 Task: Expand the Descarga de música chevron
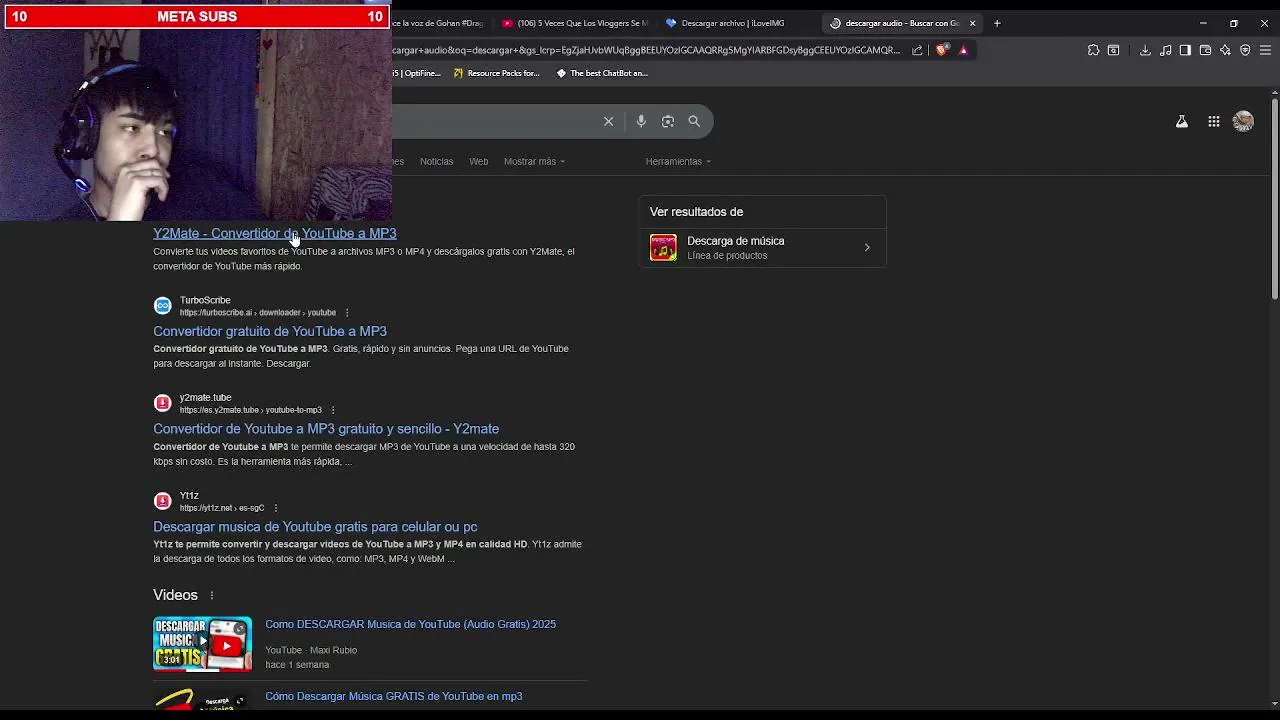click(867, 247)
